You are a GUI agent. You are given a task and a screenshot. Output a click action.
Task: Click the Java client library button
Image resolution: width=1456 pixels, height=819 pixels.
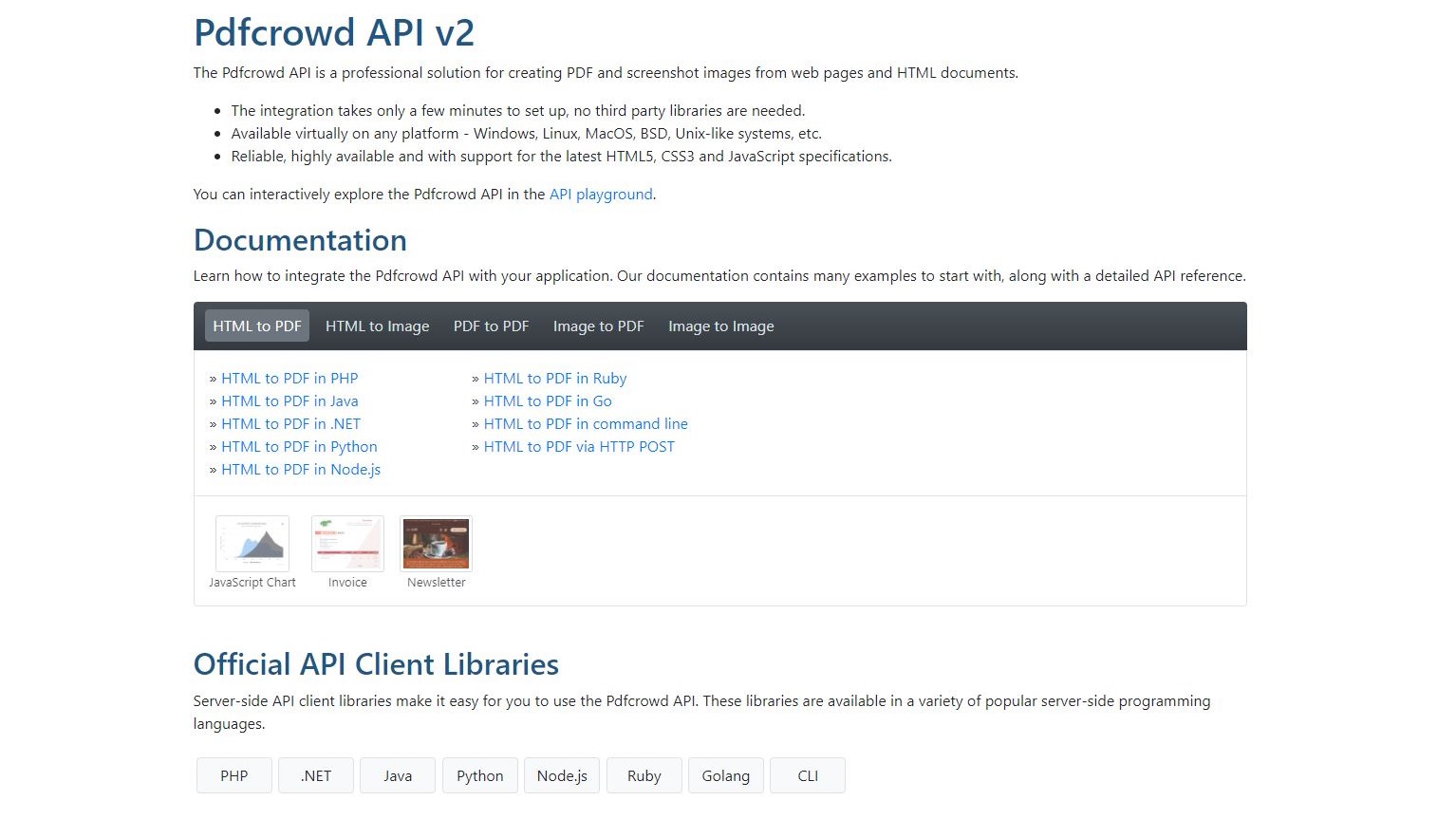pyautogui.click(x=398, y=775)
